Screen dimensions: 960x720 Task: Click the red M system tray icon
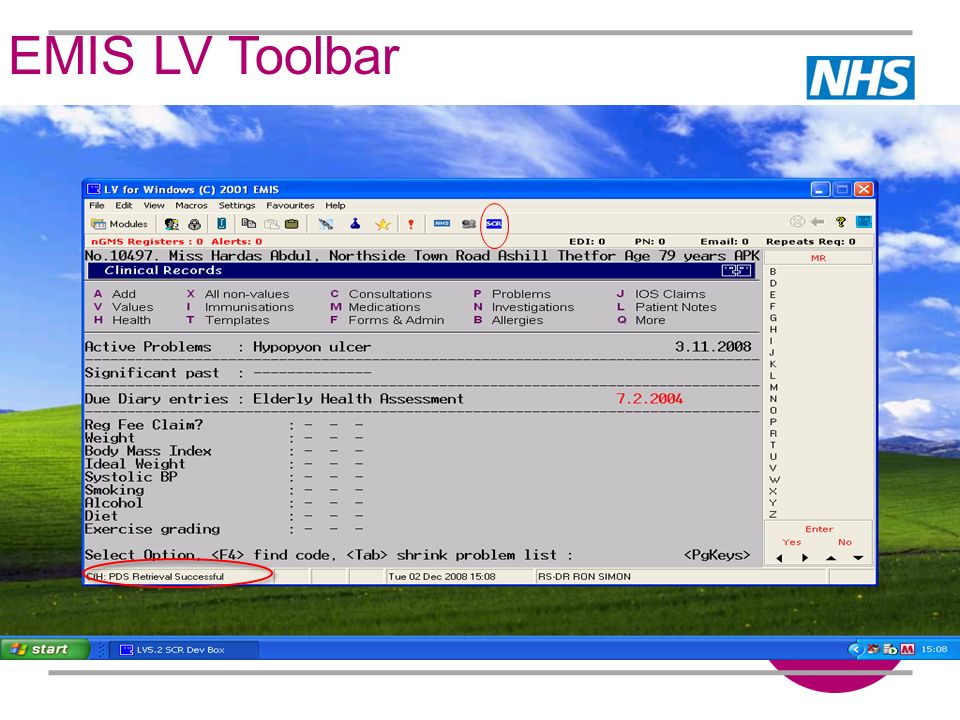[907, 649]
